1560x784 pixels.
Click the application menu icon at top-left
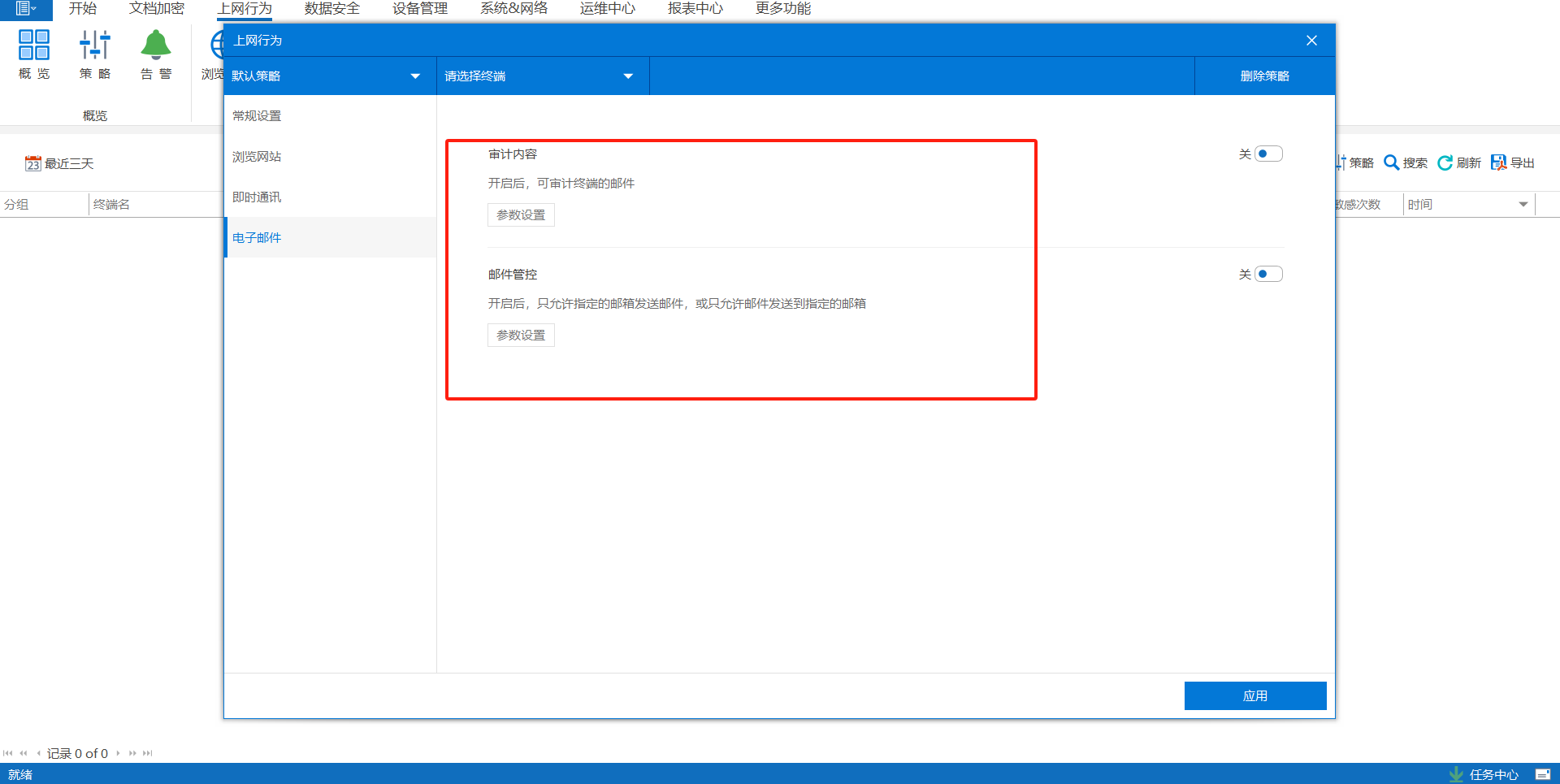(x=26, y=9)
